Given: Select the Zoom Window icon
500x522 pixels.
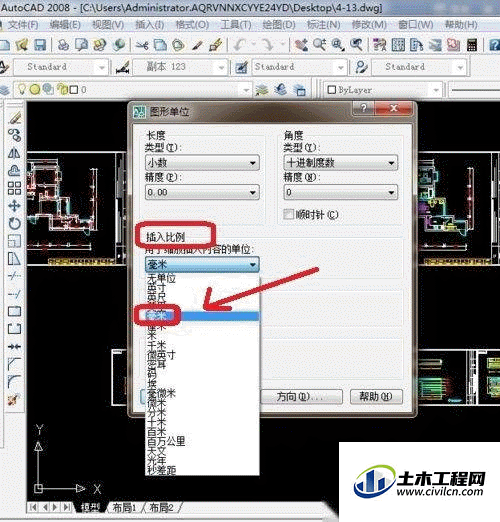Looking at the screenshot, I should (338, 45).
